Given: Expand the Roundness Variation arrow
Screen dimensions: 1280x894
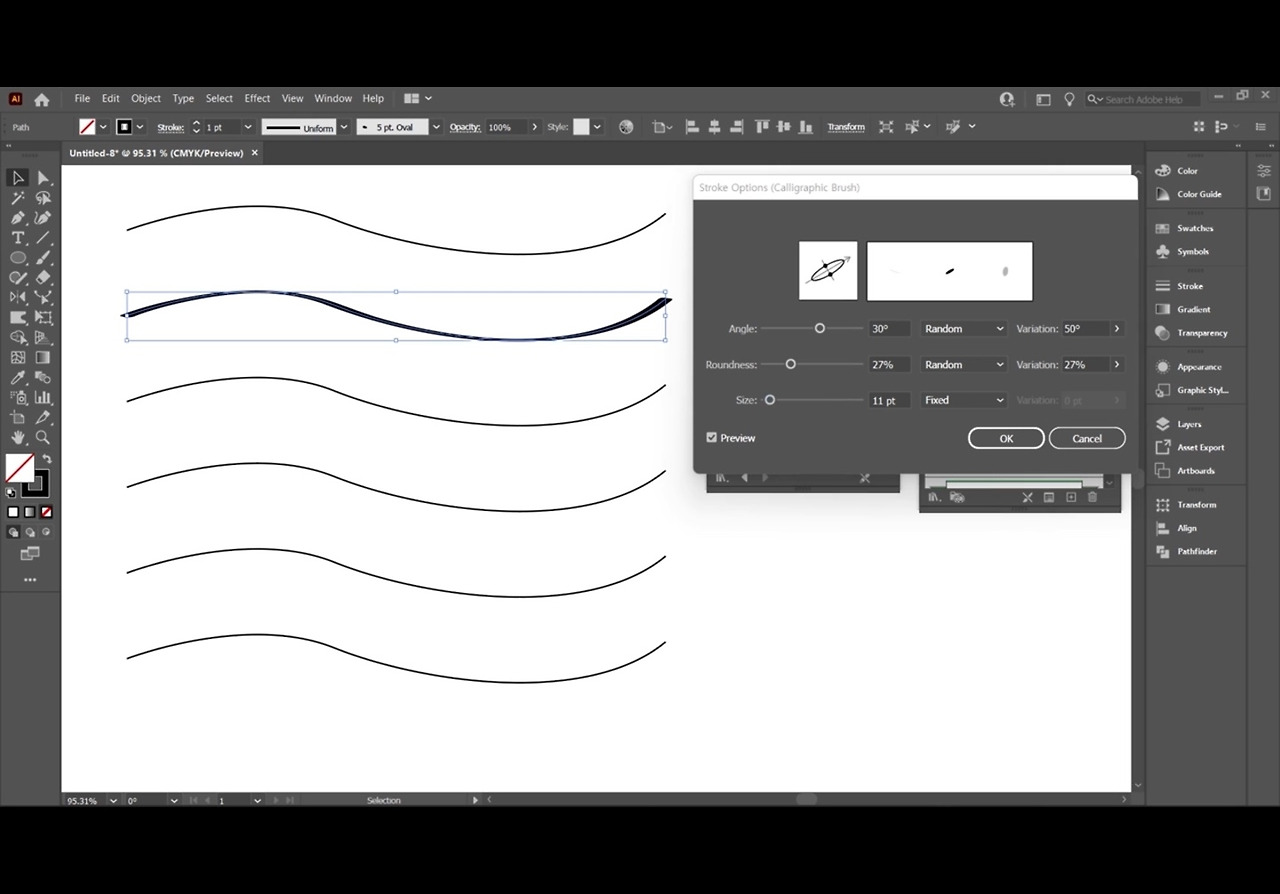Looking at the screenshot, I should [x=1117, y=365].
